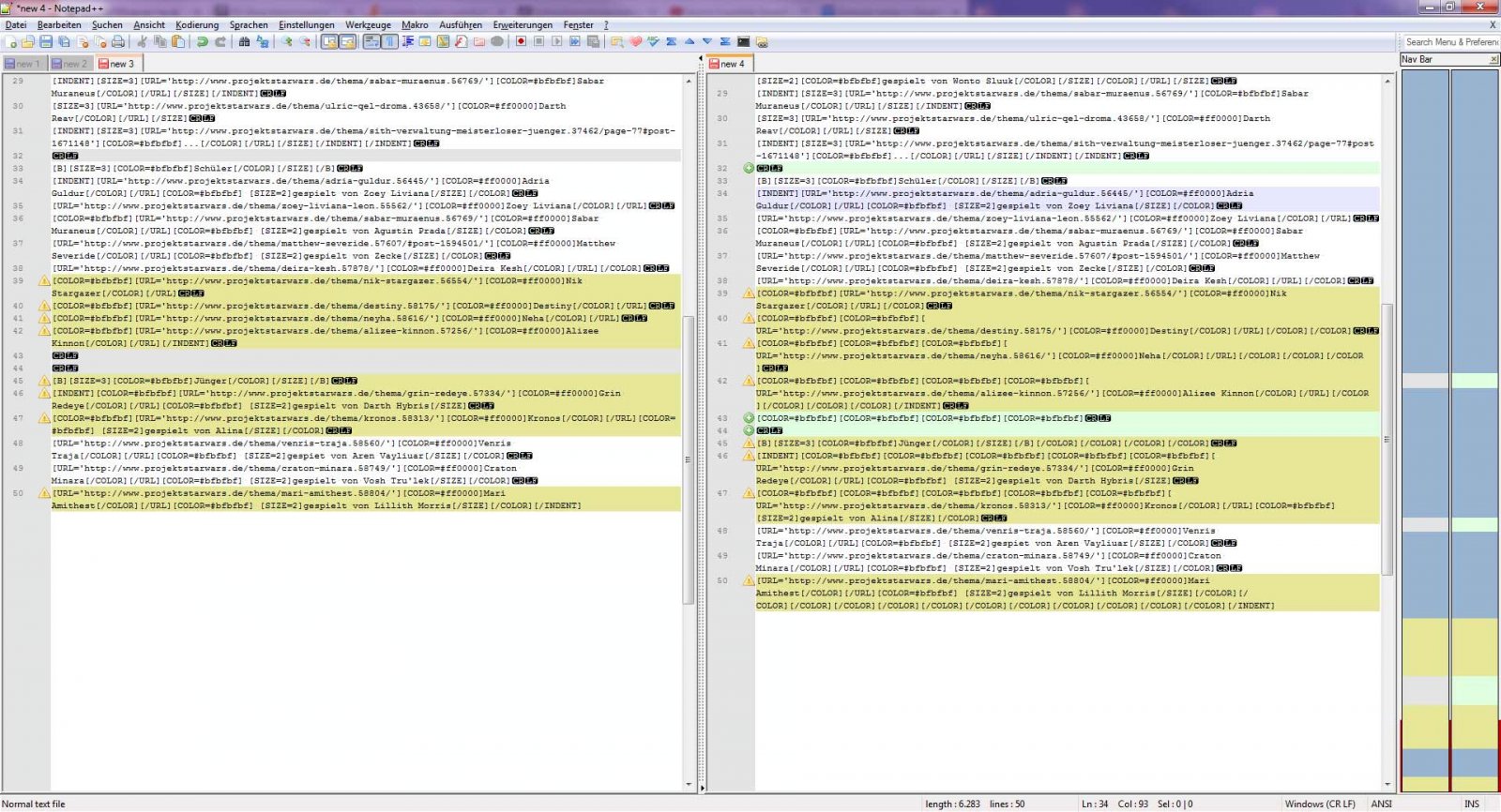Open the Function List icon
Screen dimensions: 1501x812
(x=462, y=41)
